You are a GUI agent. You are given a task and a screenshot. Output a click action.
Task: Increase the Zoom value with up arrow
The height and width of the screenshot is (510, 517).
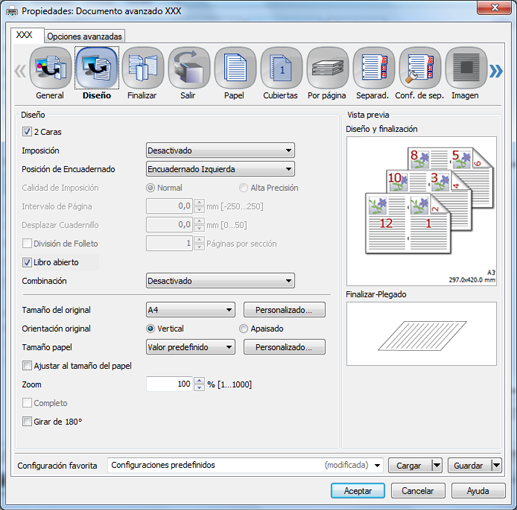[x=199, y=381]
